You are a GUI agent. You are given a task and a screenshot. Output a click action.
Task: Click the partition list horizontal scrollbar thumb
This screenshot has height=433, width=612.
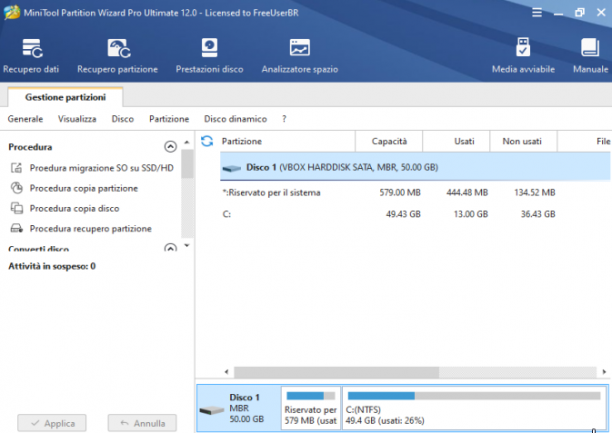[336, 372]
